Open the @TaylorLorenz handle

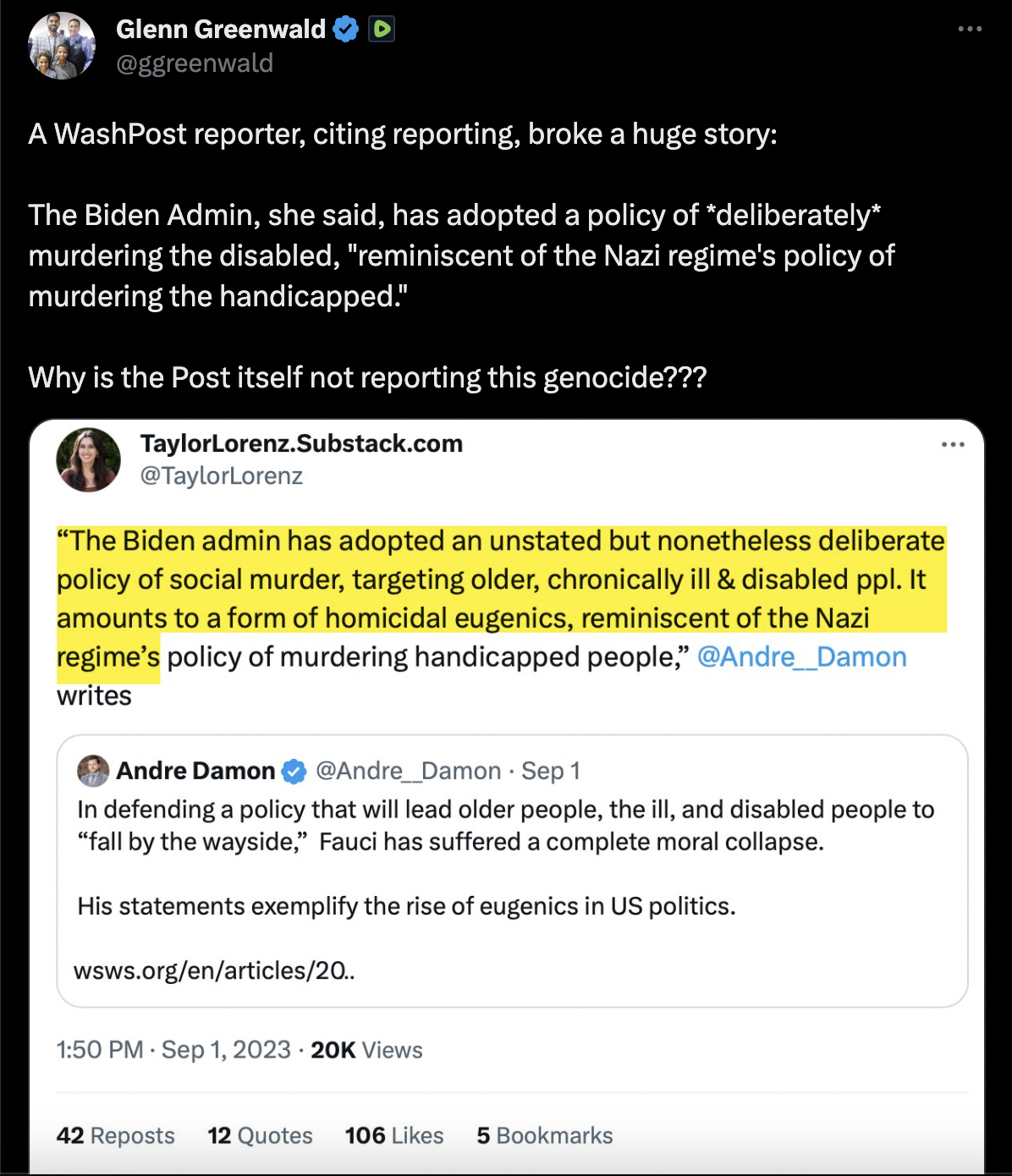(x=221, y=476)
